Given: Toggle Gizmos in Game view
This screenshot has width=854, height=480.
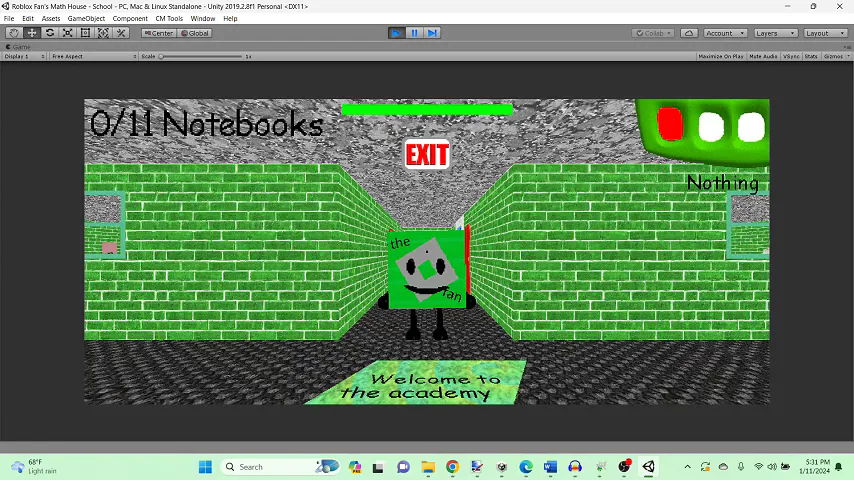Looking at the screenshot, I should pos(833,56).
